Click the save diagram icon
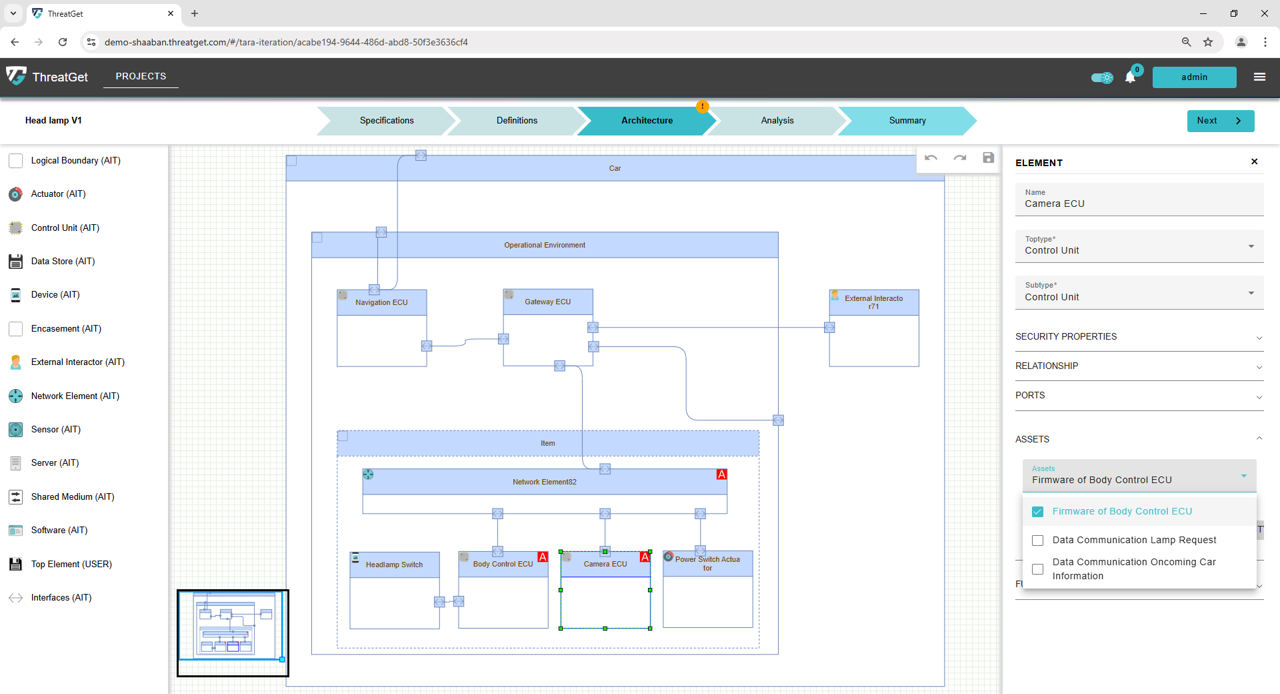This screenshot has height=694, width=1280. [988, 158]
